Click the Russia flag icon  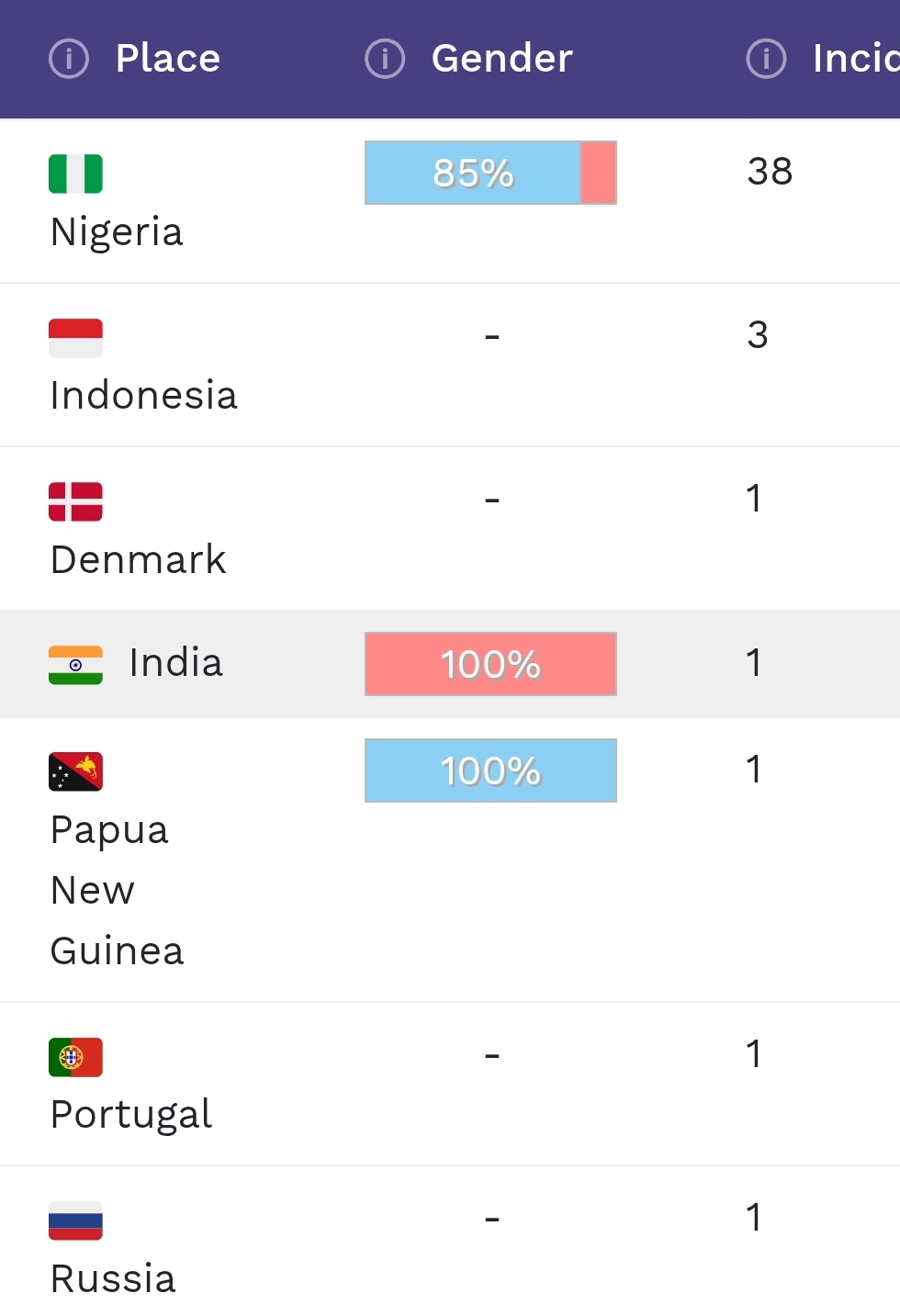(75, 1220)
